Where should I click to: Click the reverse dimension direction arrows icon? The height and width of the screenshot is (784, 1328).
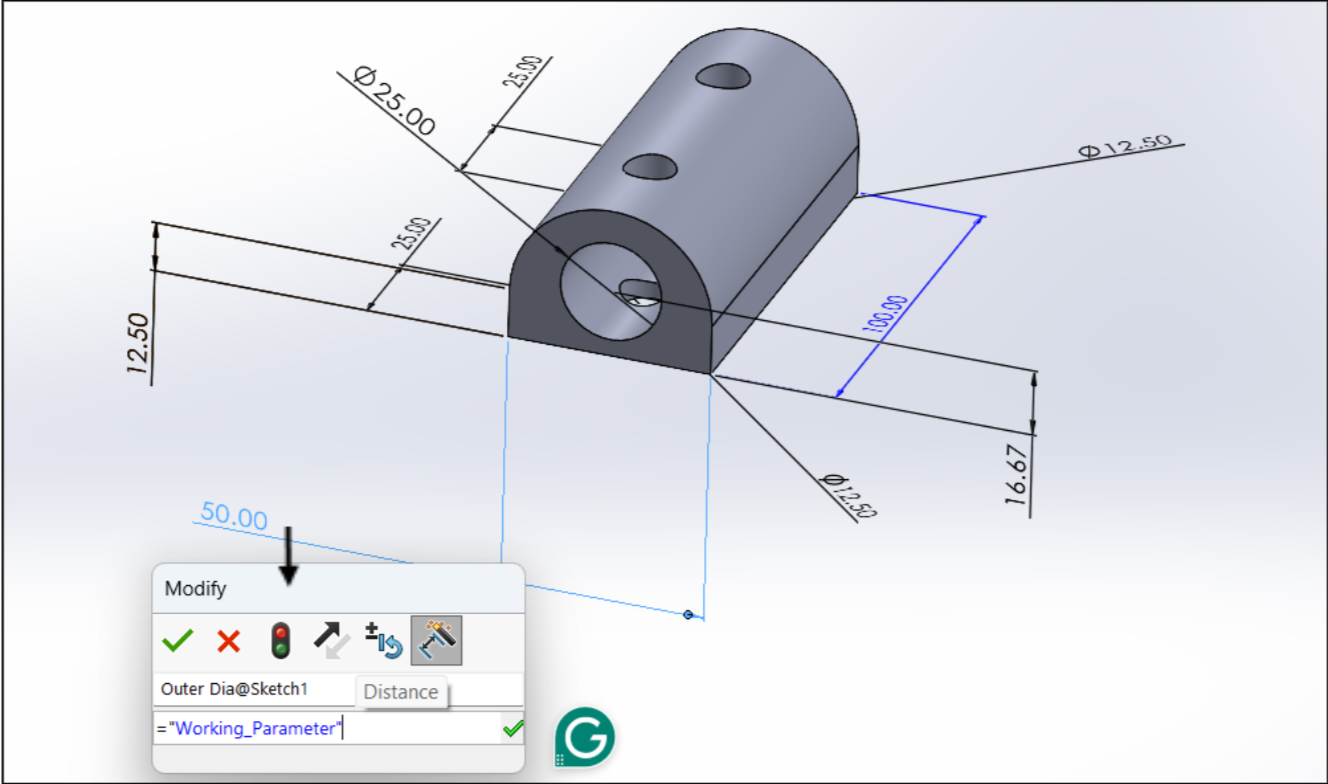click(332, 641)
